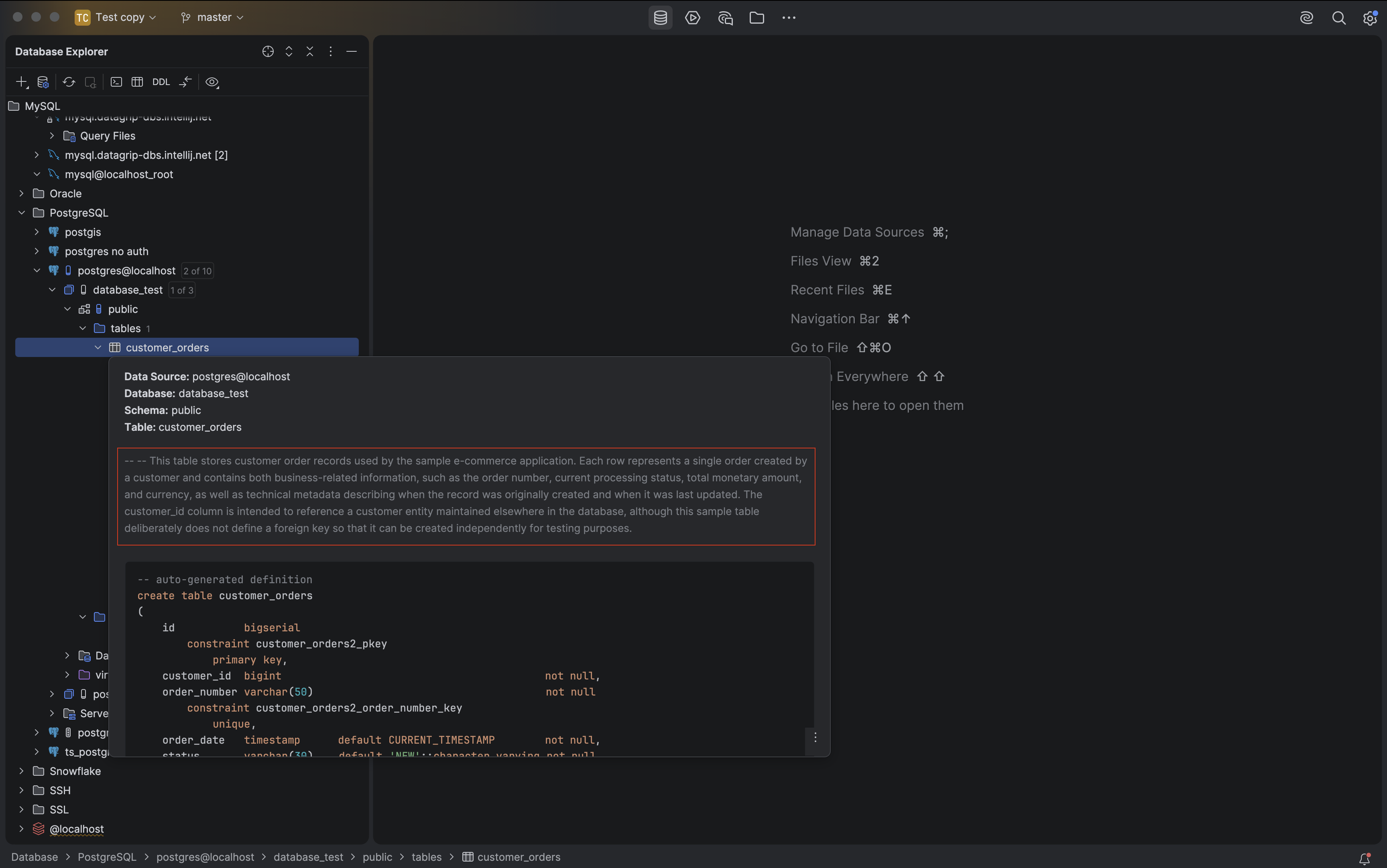This screenshot has height=868, width=1387.
Task: Click postgres@localhost in the breadcrumb bar
Action: 205,857
